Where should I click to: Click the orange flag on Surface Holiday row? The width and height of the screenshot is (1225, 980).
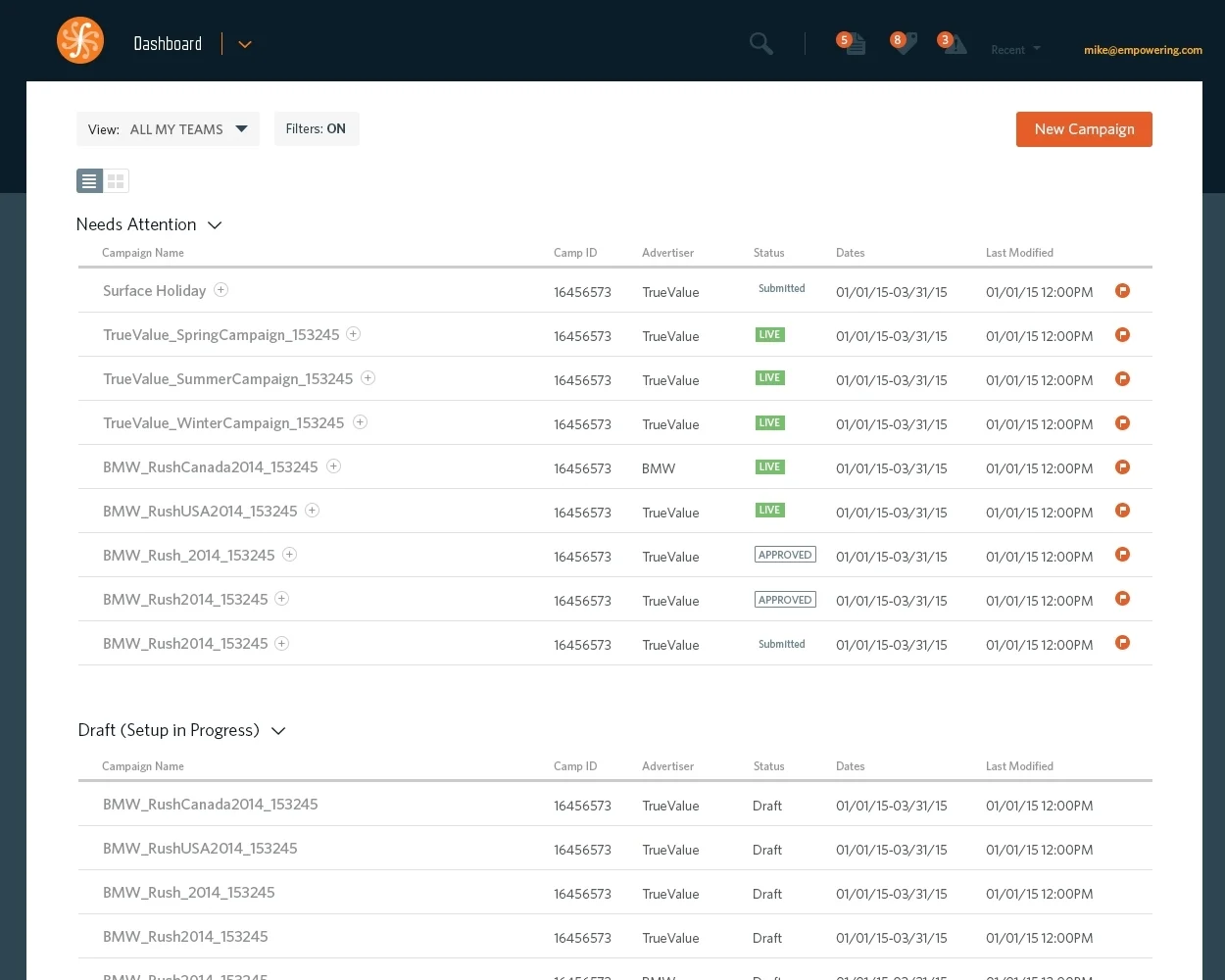[1122, 290]
